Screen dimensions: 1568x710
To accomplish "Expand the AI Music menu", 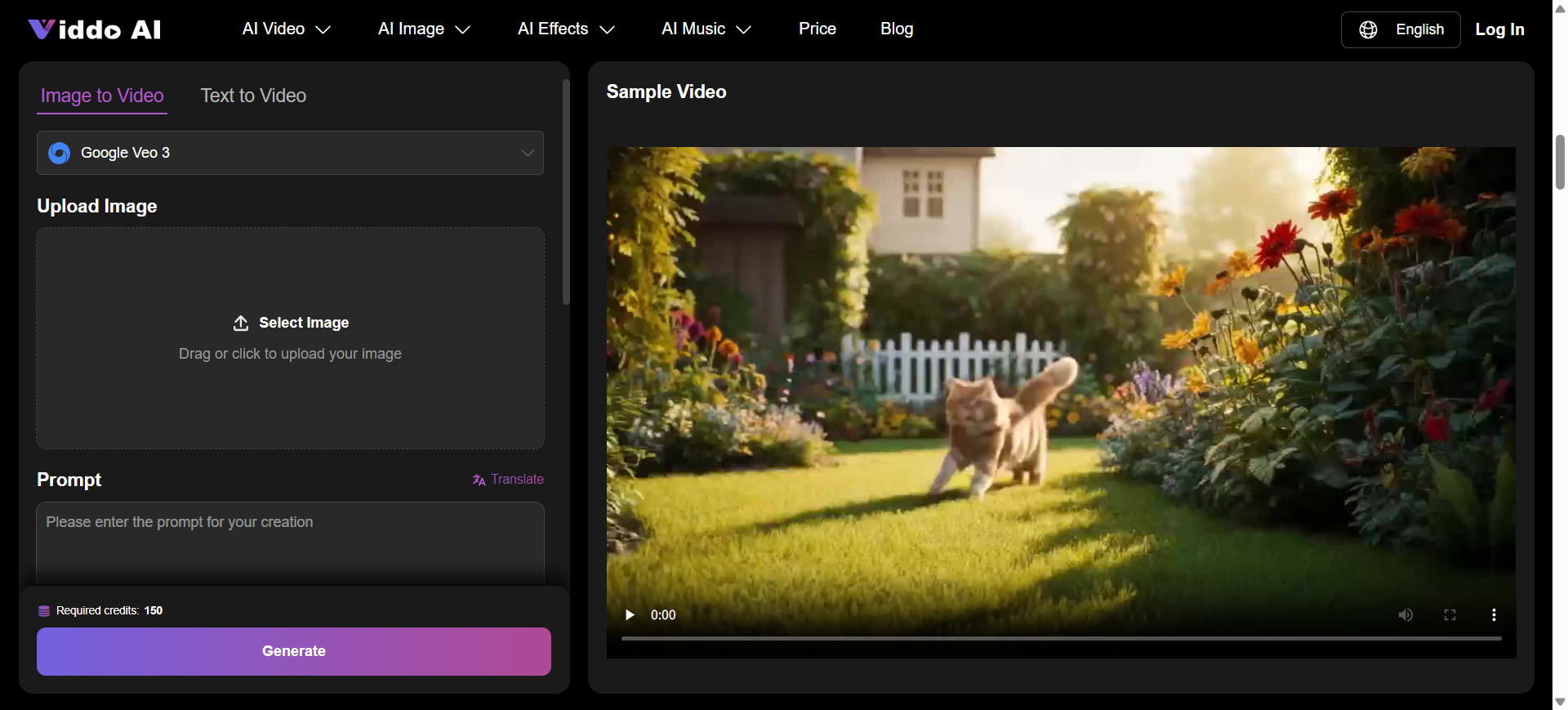I will [706, 29].
